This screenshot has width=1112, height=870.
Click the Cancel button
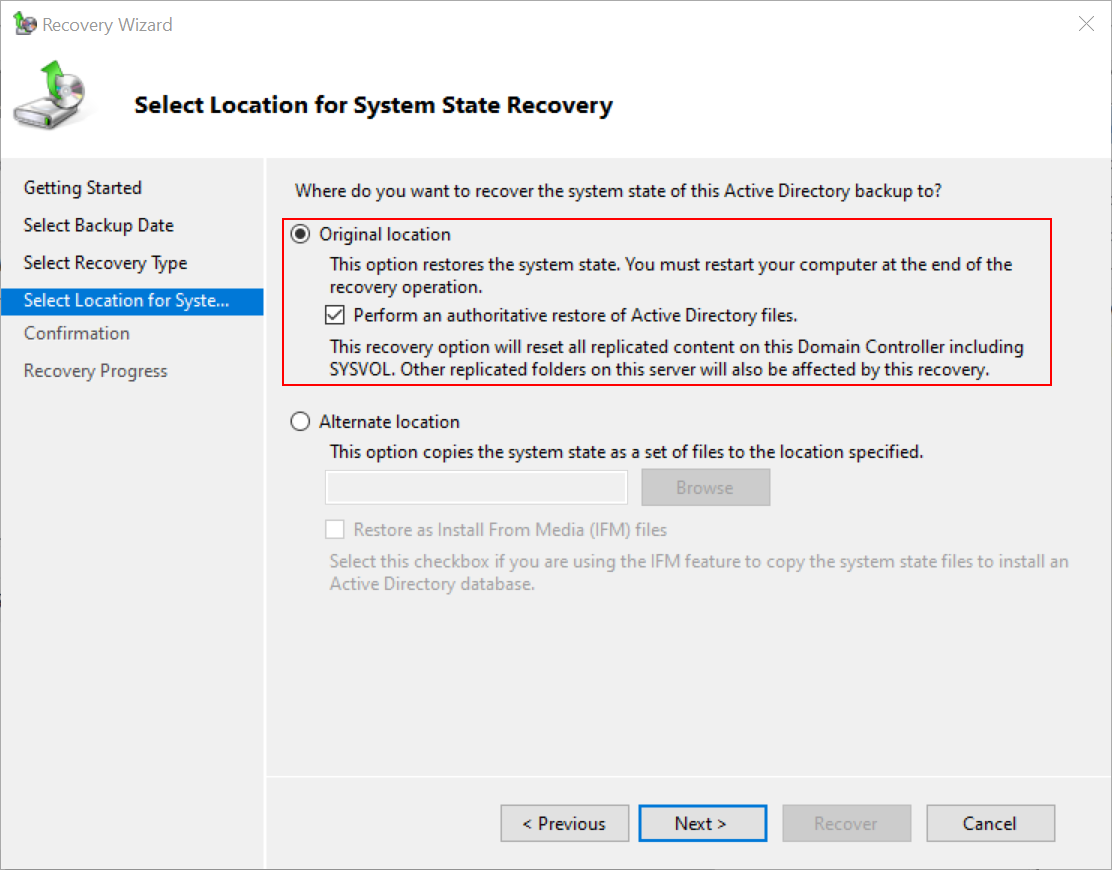coord(990,823)
